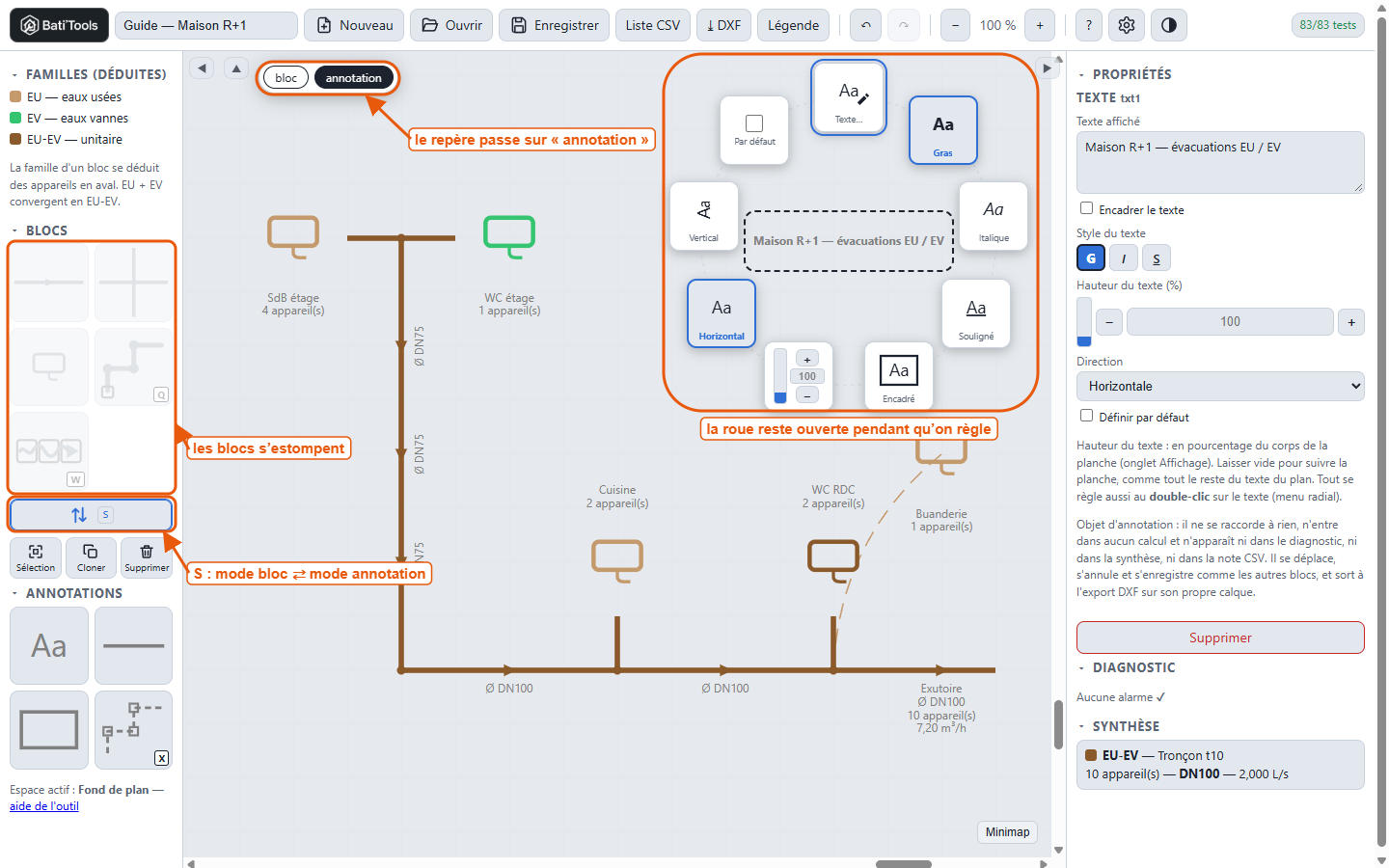Click the Texte affiché text area
Image resolution: width=1389 pixels, height=868 pixels.
1220,162
